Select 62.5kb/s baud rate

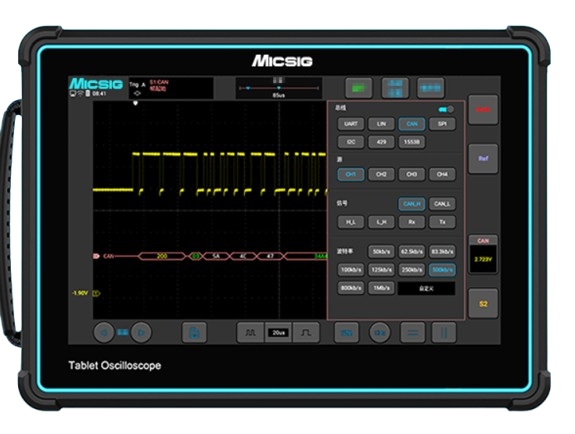pyautogui.click(x=412, y=252)
